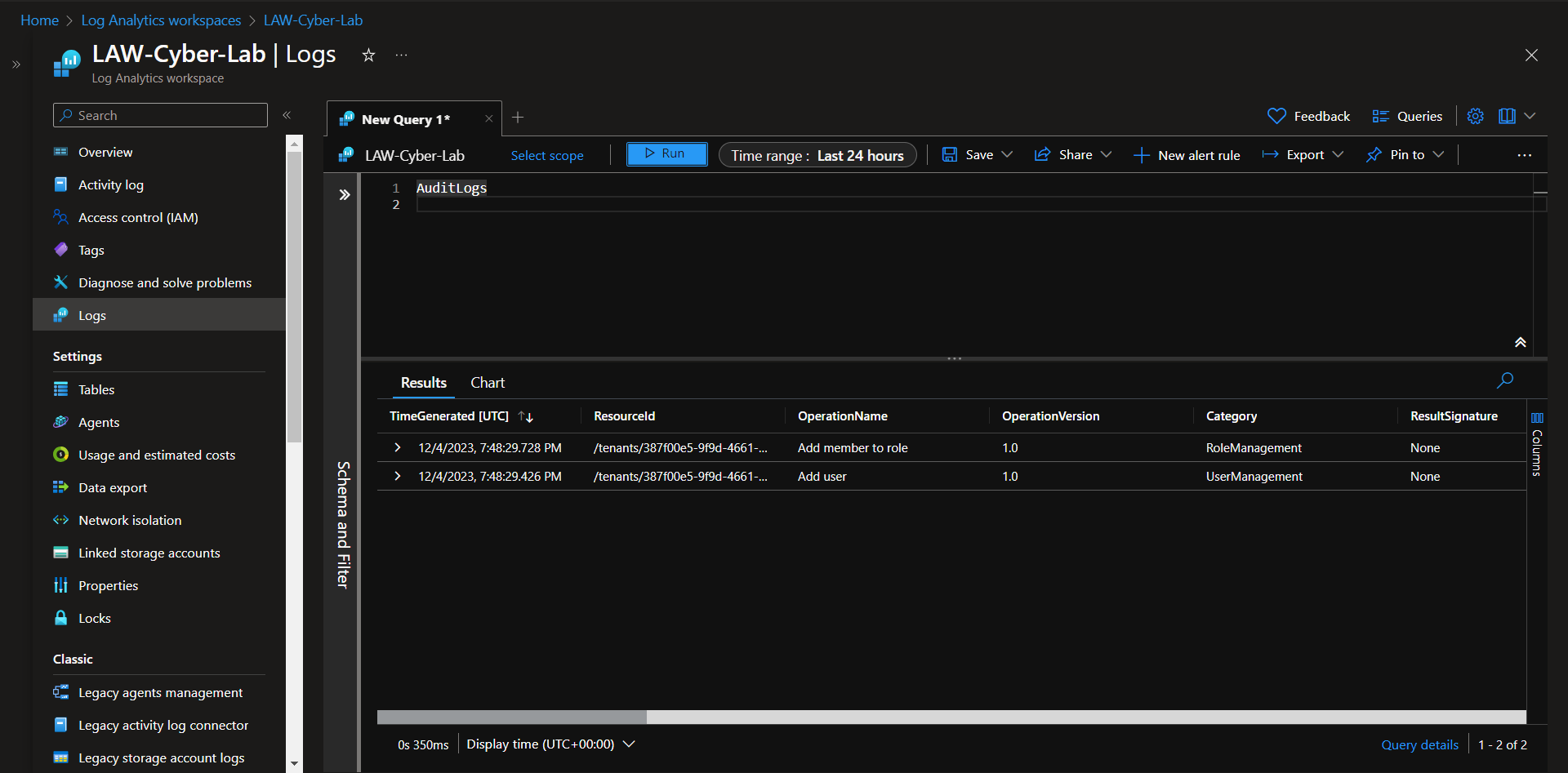This screenshot has height=773, width=1568.
Task: Add a new query tab
Action: (x=518, y=118)
